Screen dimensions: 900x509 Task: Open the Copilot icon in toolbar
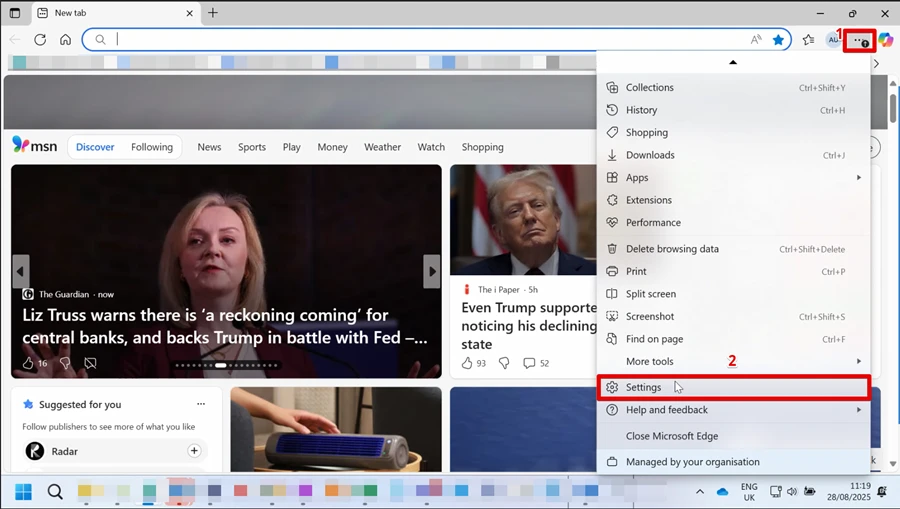click(x=885, y=40)
